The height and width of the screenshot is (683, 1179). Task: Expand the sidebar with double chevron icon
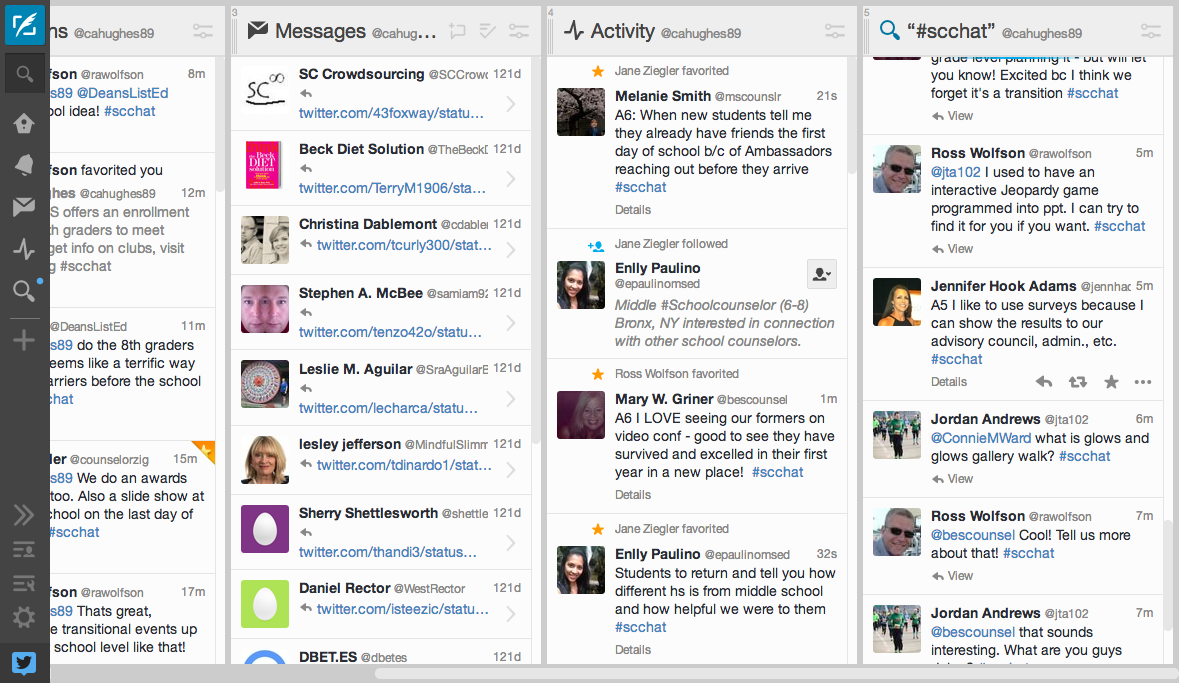(x=24, y=515)
